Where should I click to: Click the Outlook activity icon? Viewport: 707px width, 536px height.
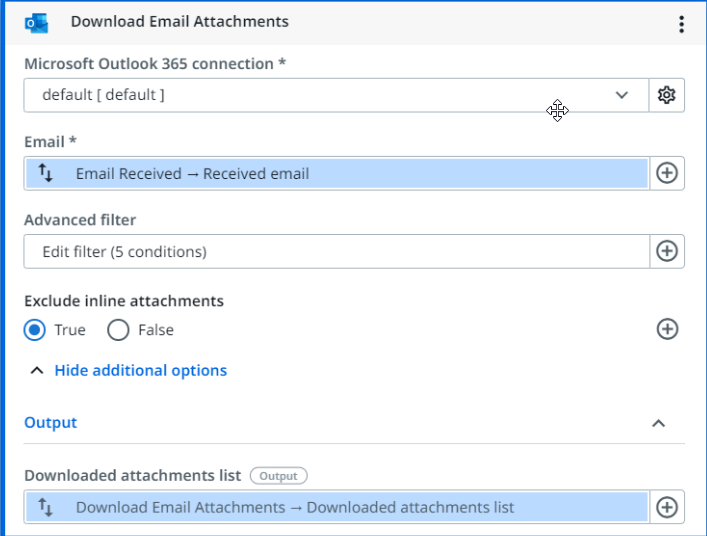tap(37, 23)
